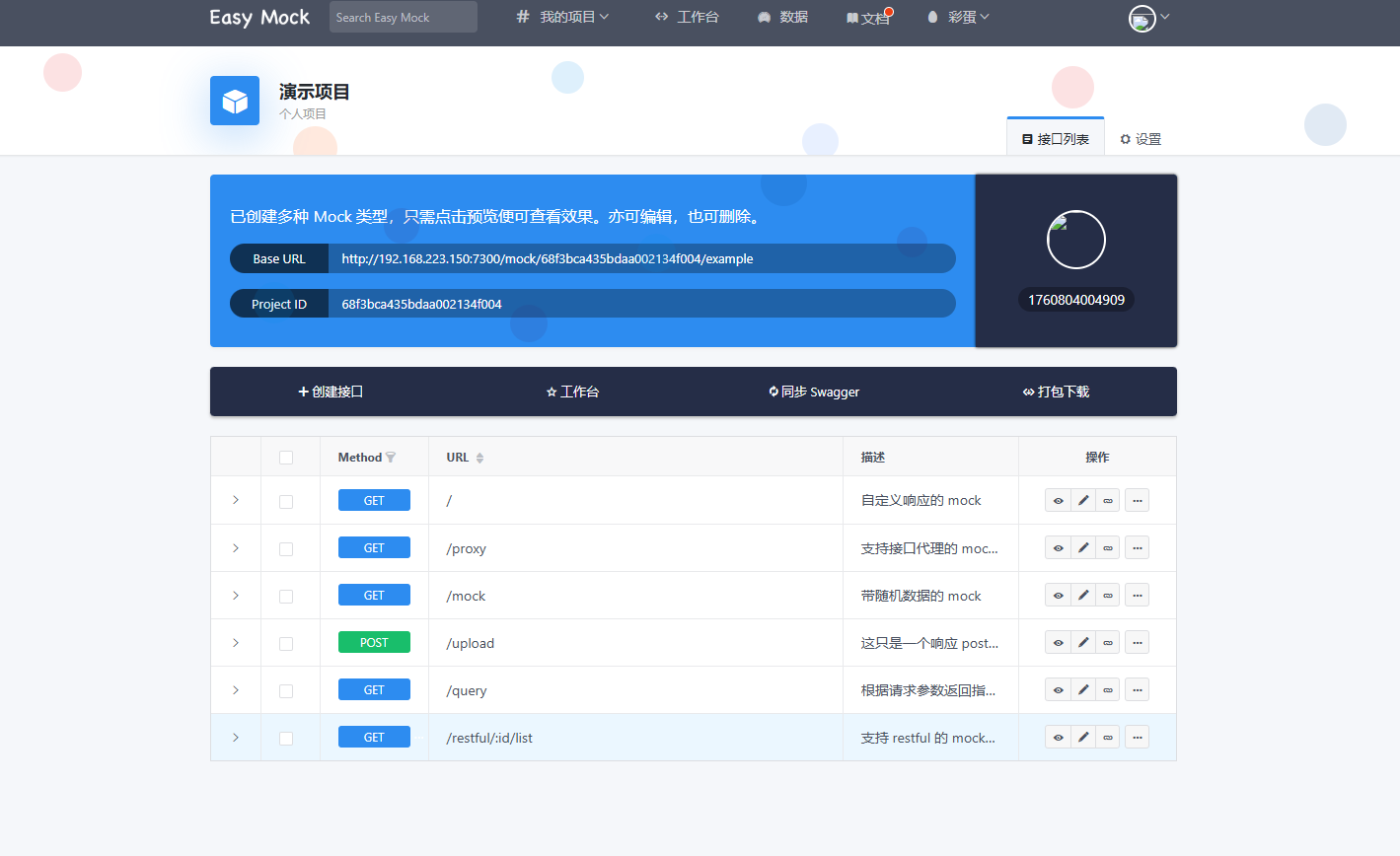Expand the /proxy row details
Viewport: 1400px width, 856px height.
[236, 547]
